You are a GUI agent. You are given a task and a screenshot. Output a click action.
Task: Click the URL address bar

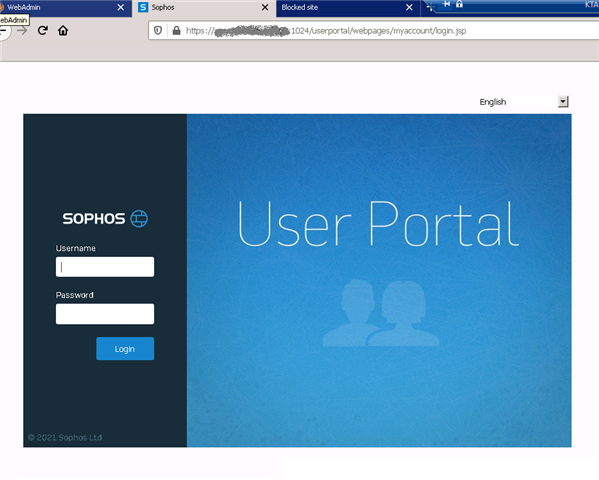(x=374, y=31)
